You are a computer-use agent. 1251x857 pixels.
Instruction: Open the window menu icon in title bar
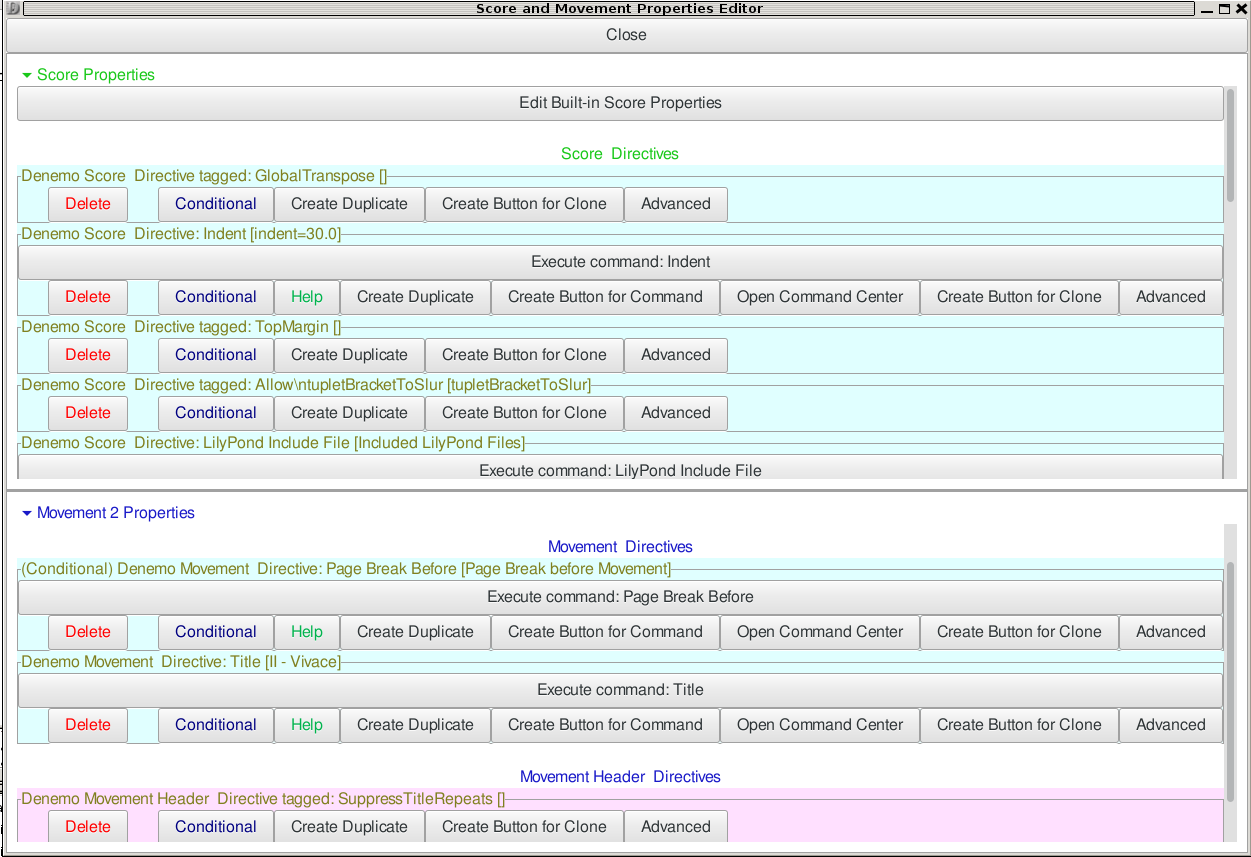[10, 8]
